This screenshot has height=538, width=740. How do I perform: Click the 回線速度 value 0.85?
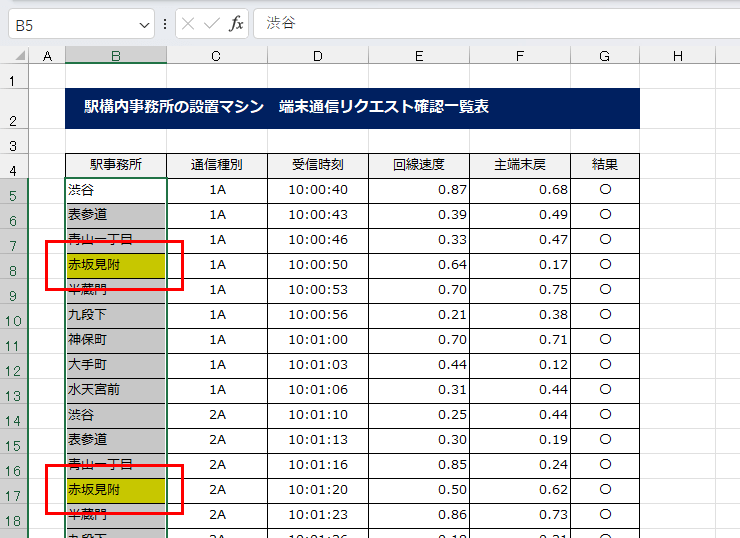(419, 465)
